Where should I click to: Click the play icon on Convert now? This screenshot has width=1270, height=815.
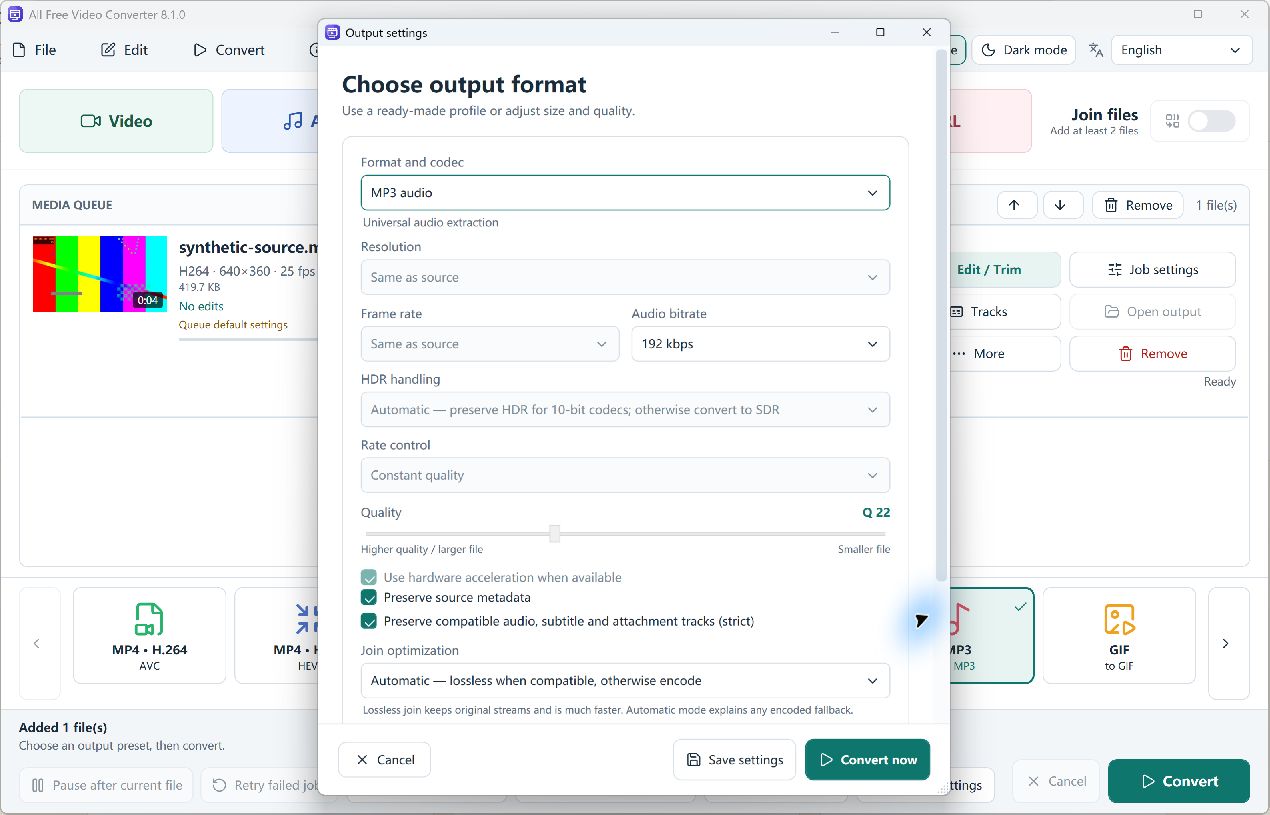(x=826, y=760)
